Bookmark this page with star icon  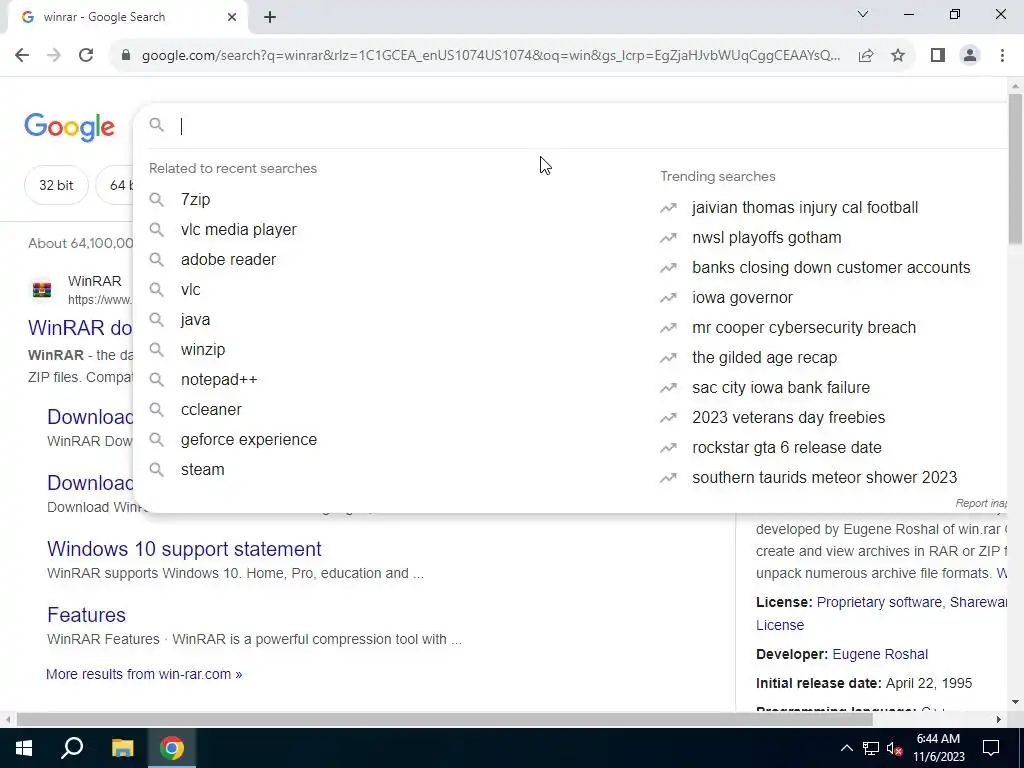[898, 56]
